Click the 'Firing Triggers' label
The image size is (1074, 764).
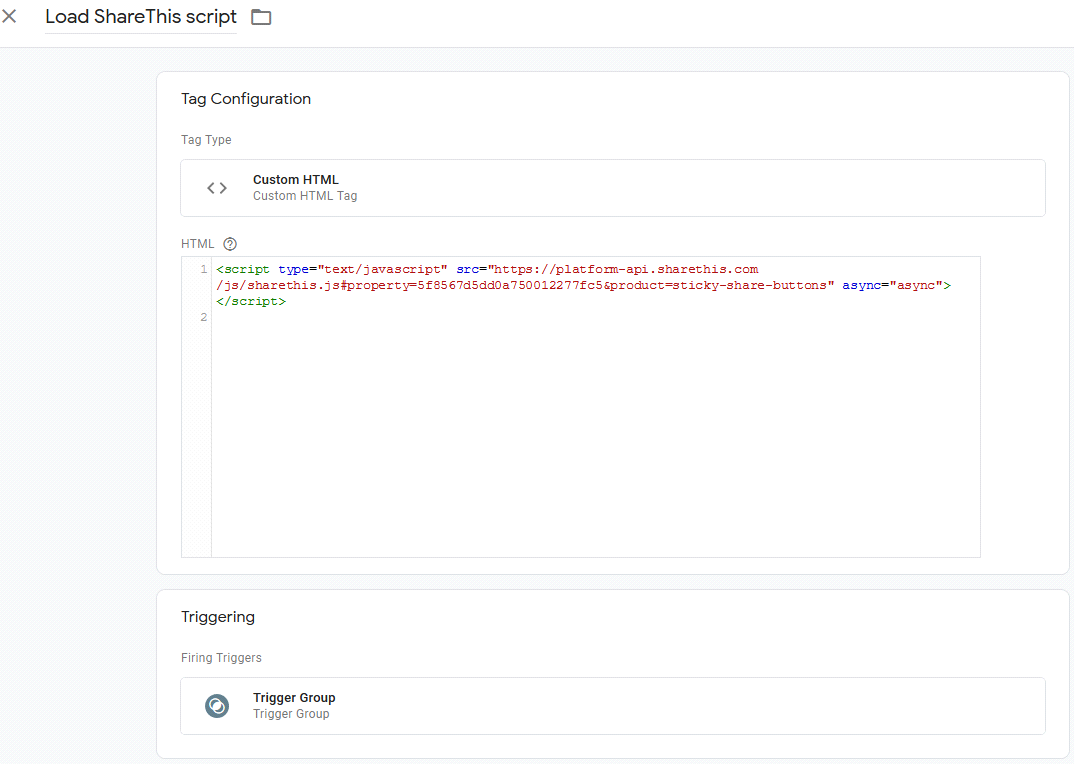point(221,658)
